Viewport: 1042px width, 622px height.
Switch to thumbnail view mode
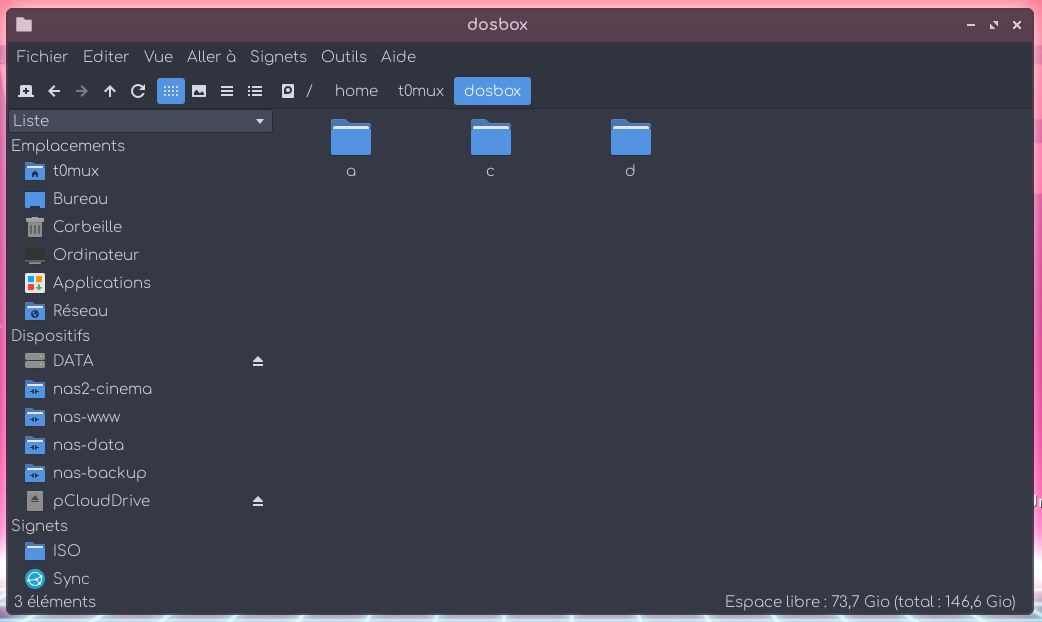(198, 90)
